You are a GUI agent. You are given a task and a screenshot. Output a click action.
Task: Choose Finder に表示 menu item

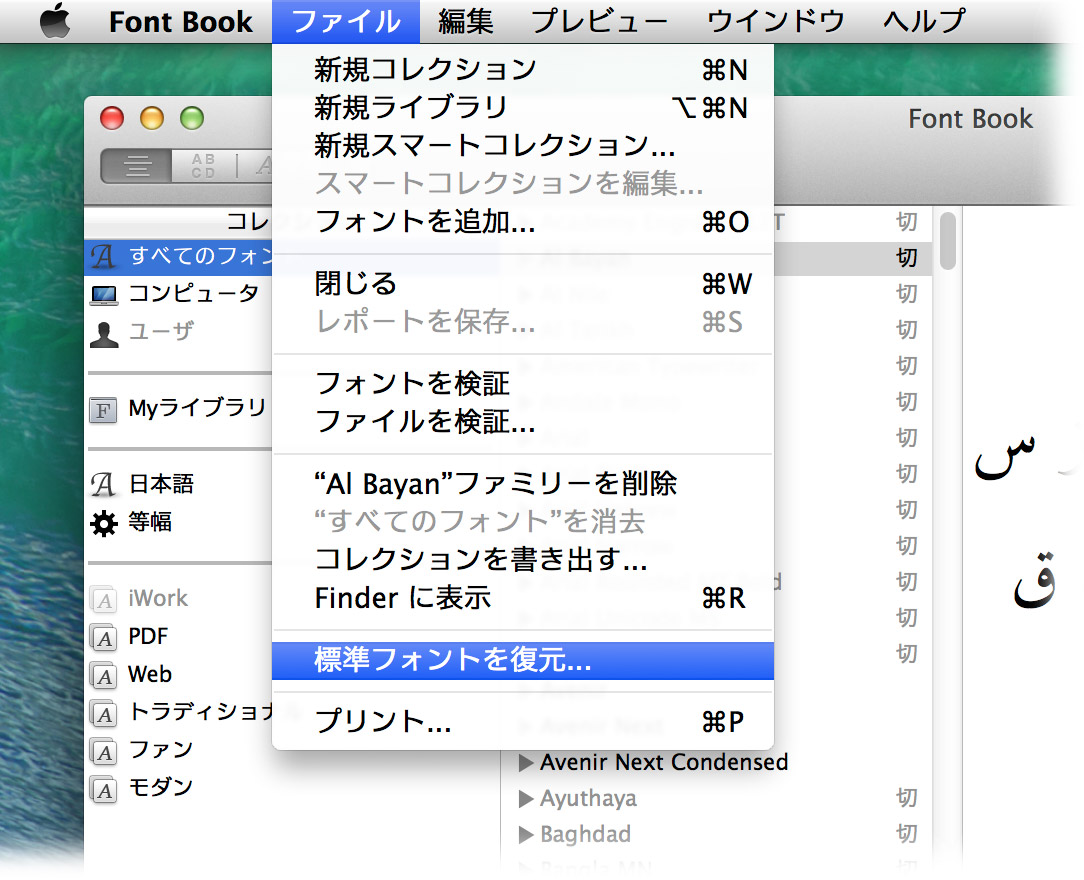coord(523,597)
